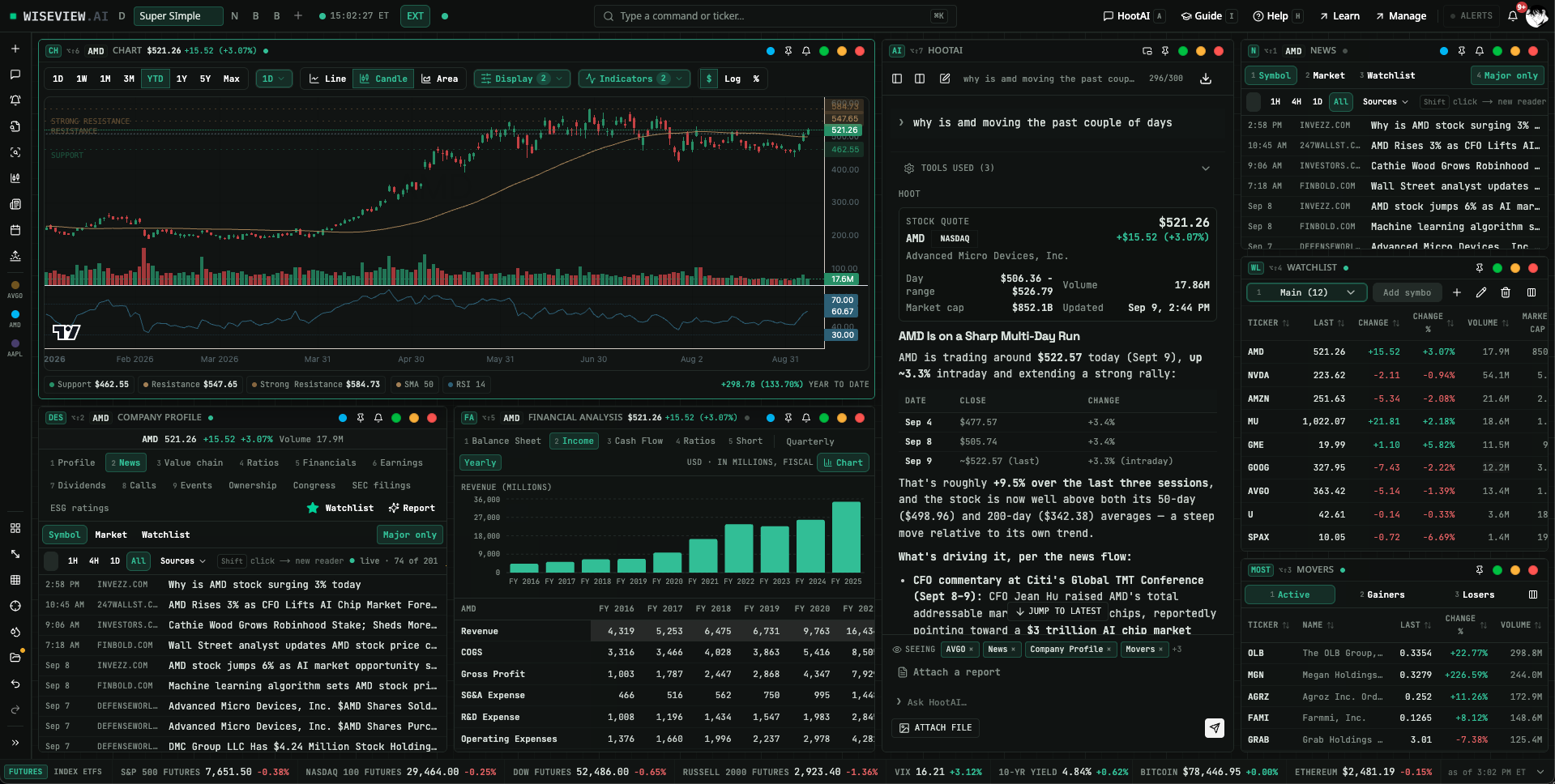Open the Value chain tab in Company Profile
This screenshot has width=1555, height=784.
(189, 462)
